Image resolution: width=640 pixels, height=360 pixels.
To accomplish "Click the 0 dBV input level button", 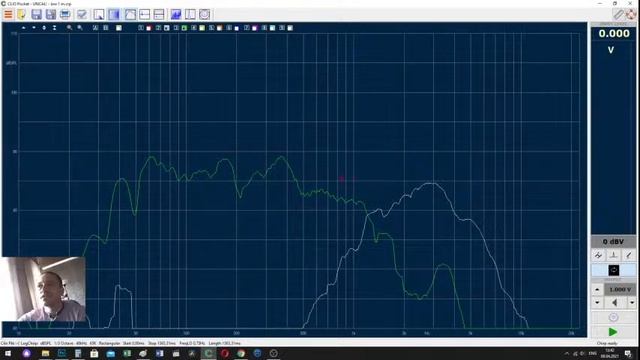I will 613,242.
